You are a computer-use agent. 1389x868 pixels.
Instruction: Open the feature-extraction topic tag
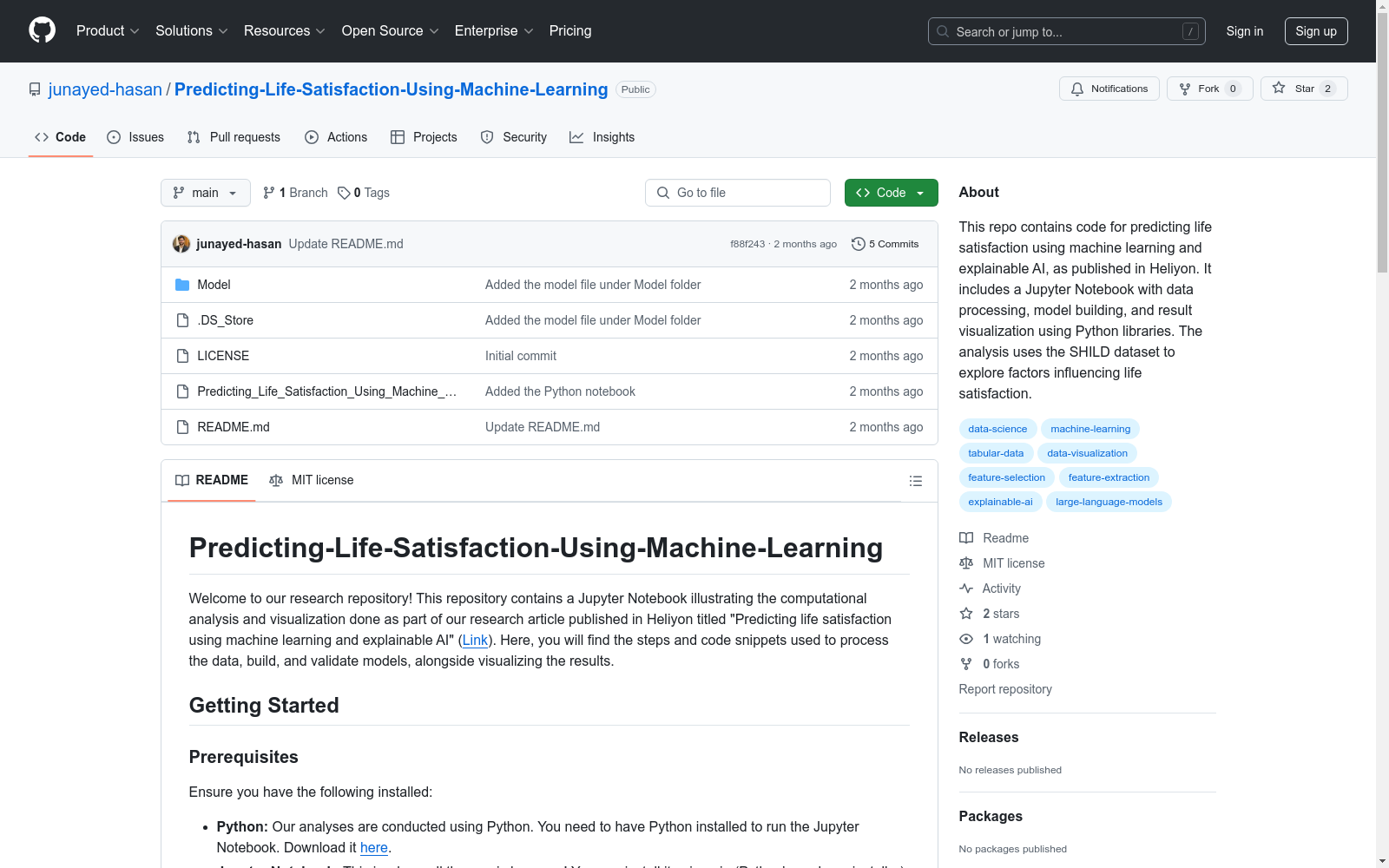pyautogui.click(x=1109, y=477)
